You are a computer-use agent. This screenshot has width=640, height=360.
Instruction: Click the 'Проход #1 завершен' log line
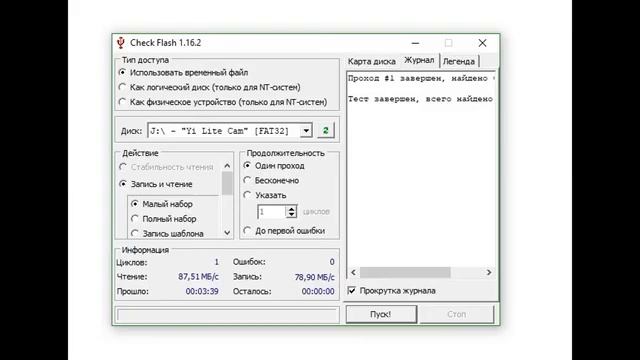pos(421,78)
